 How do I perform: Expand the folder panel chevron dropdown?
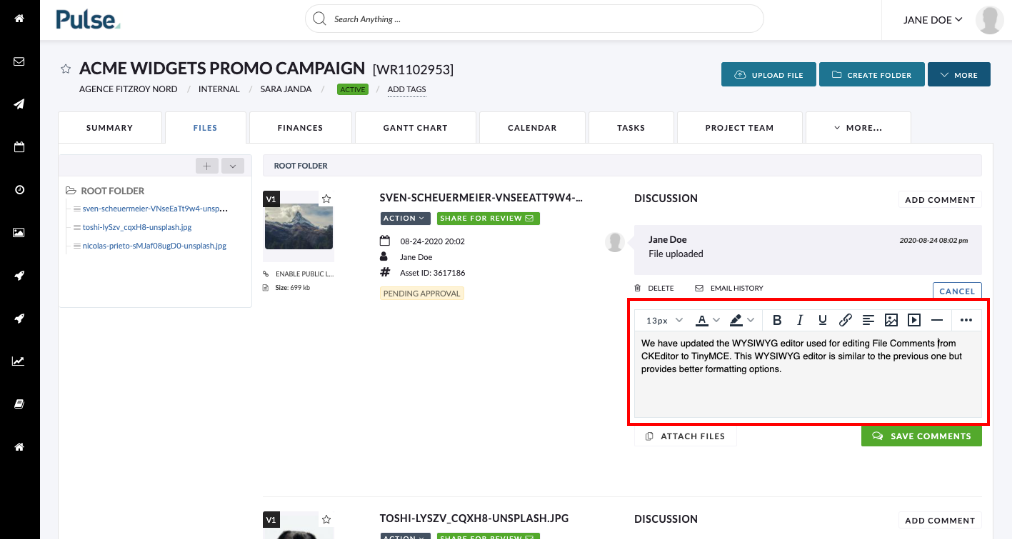(232, 166)
